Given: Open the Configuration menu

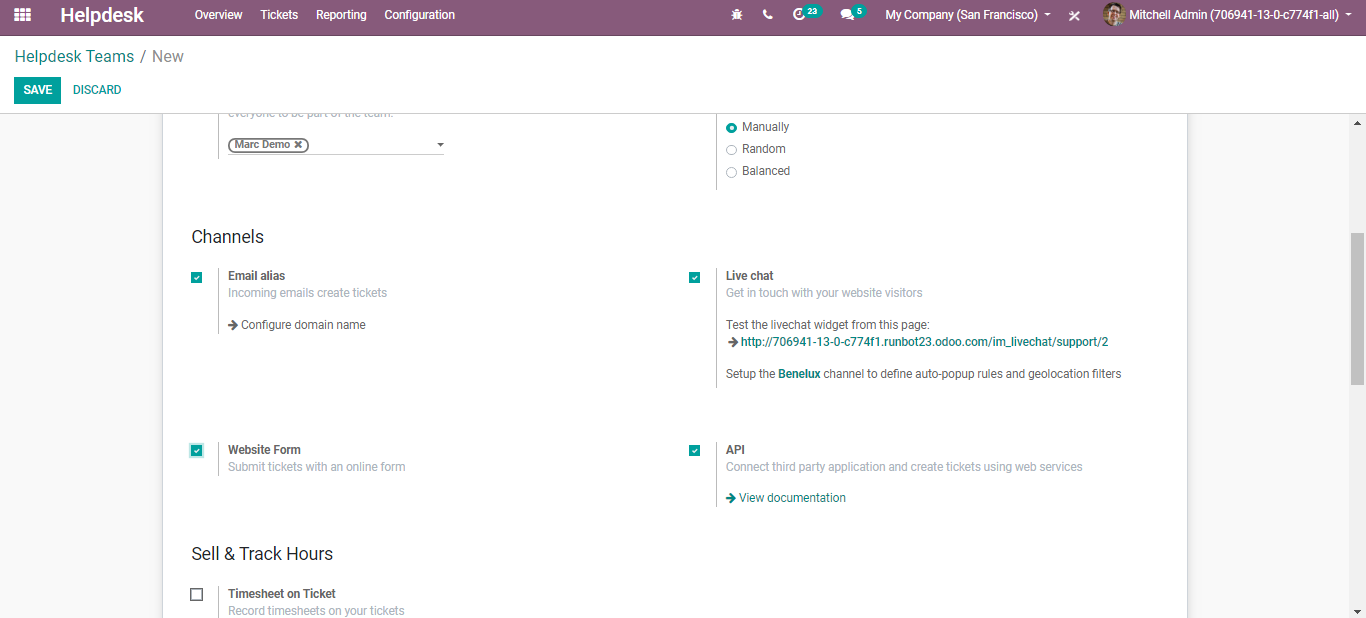Looking at the screenshot, I should 420,15.
